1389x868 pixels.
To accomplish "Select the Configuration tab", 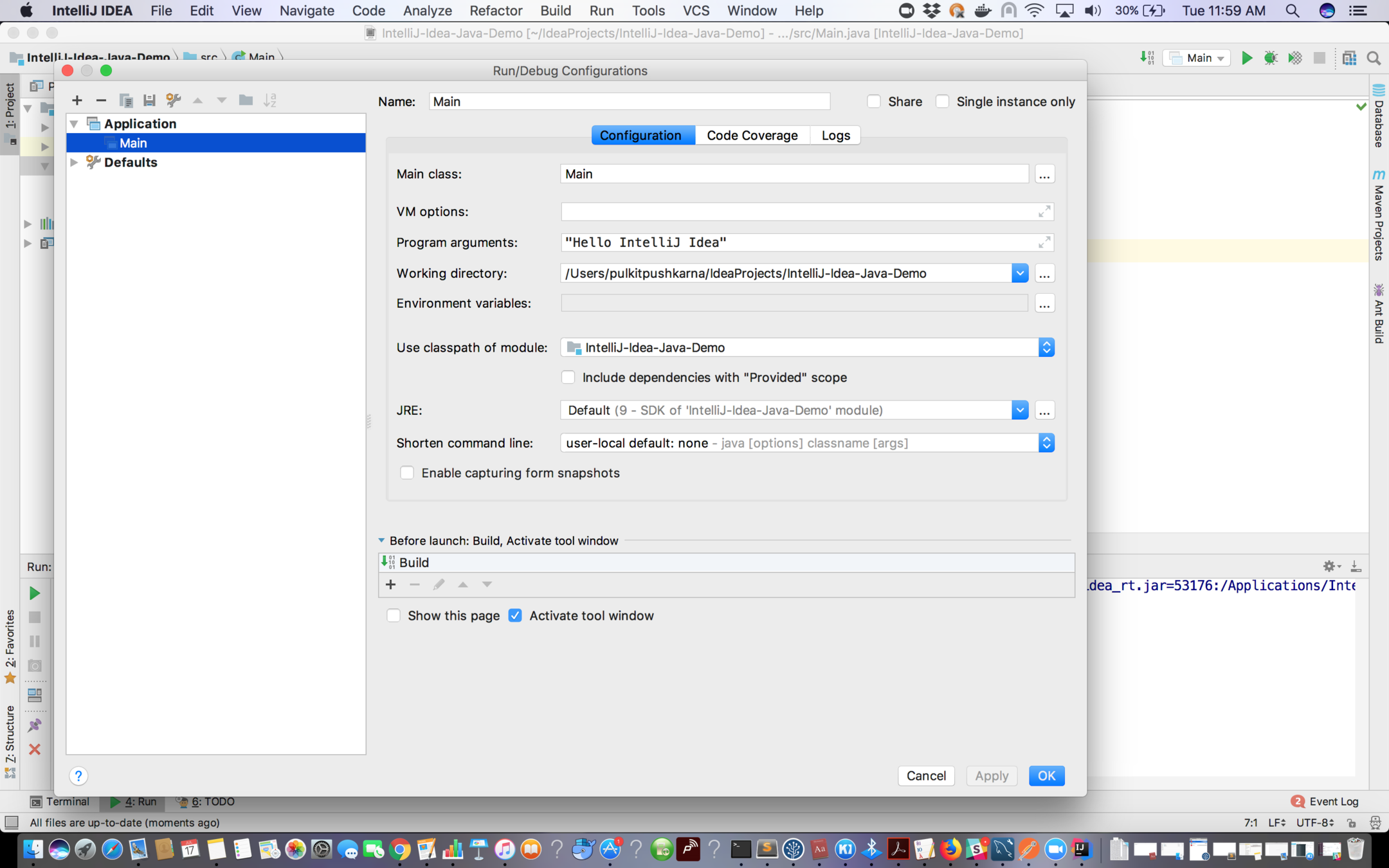I will (x=643, y=135).
